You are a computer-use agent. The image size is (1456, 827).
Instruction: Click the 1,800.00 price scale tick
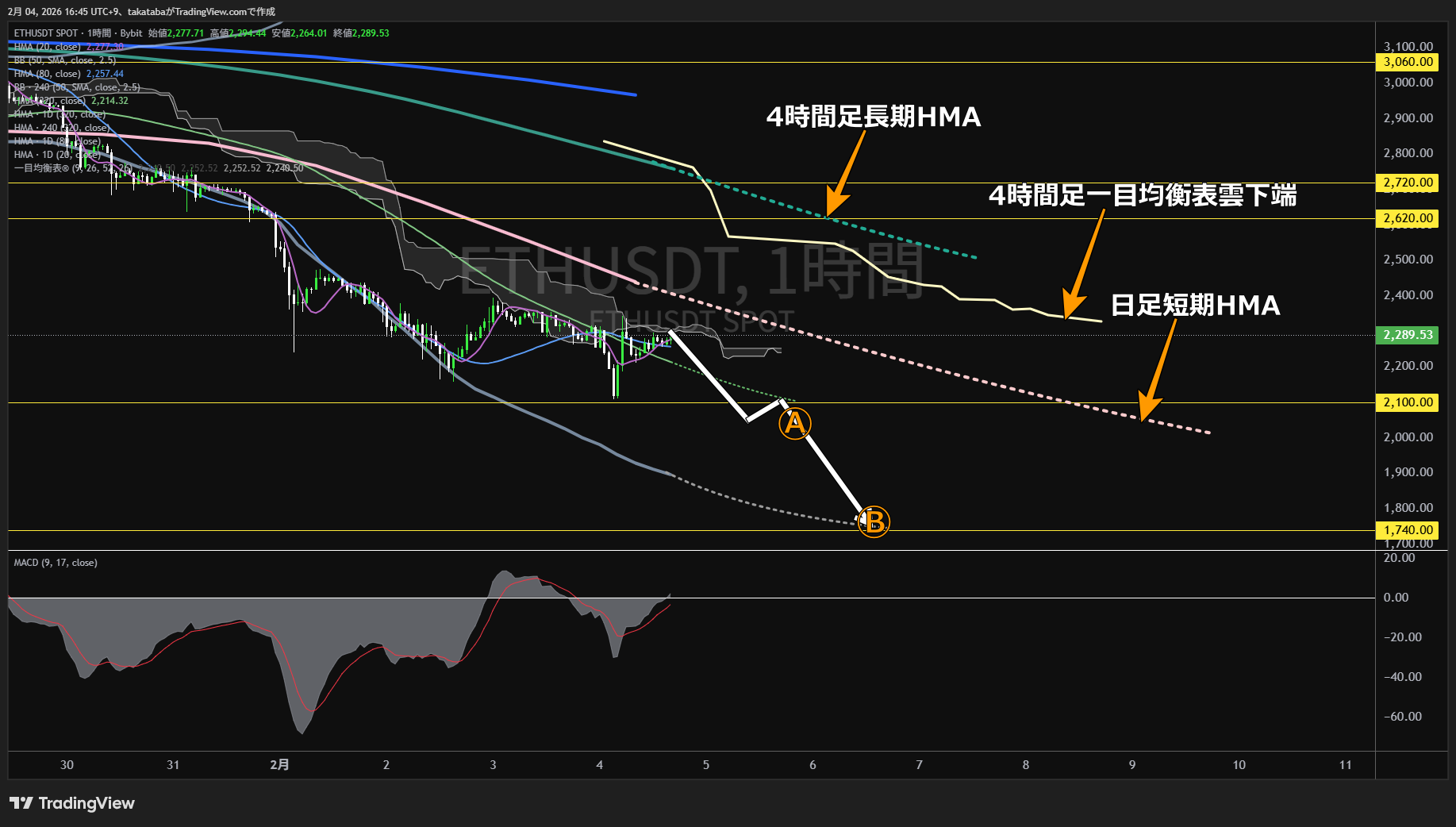tap(1408, 508)
